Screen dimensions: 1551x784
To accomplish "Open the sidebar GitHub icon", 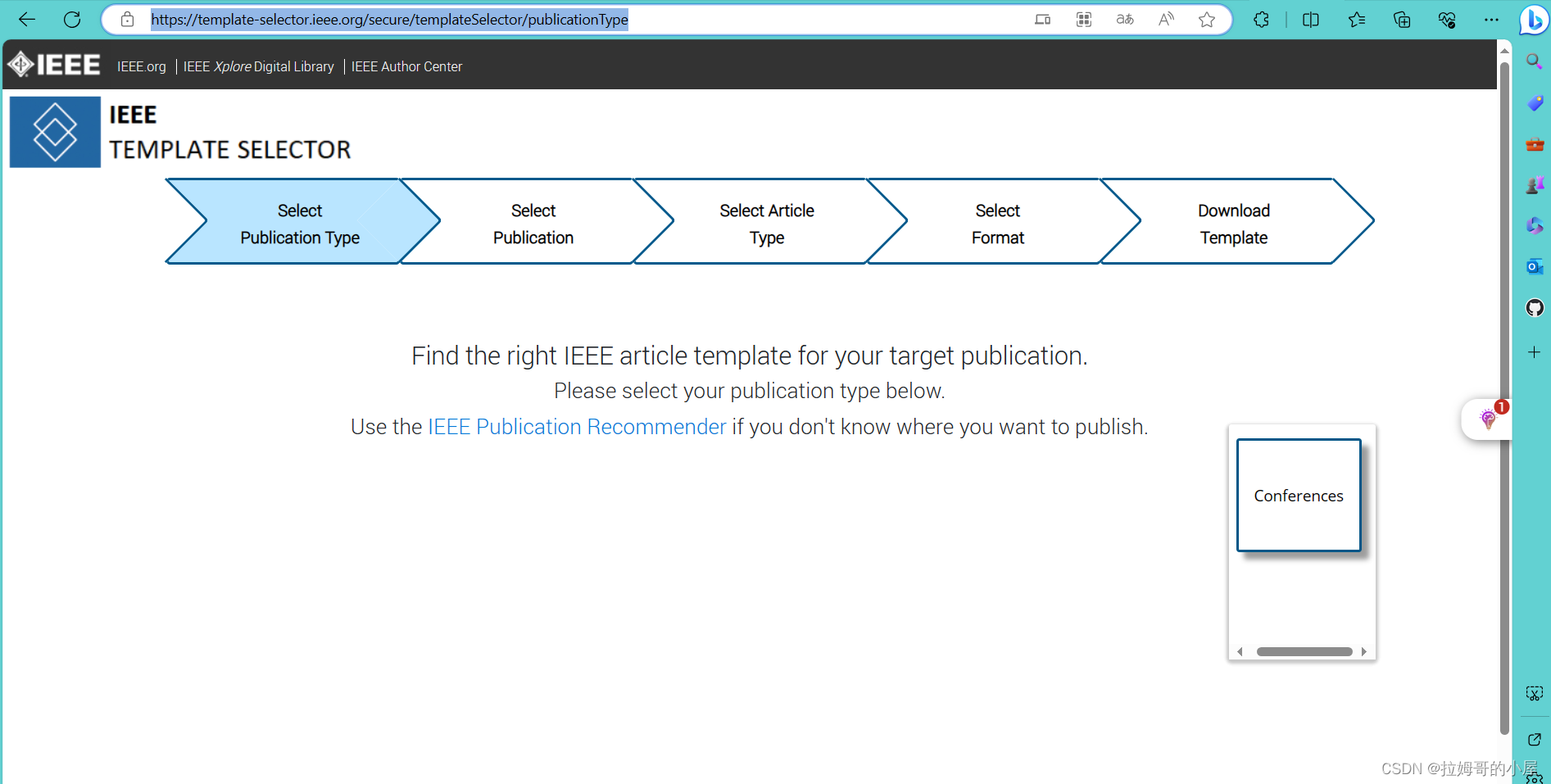I will [1535, 308].
